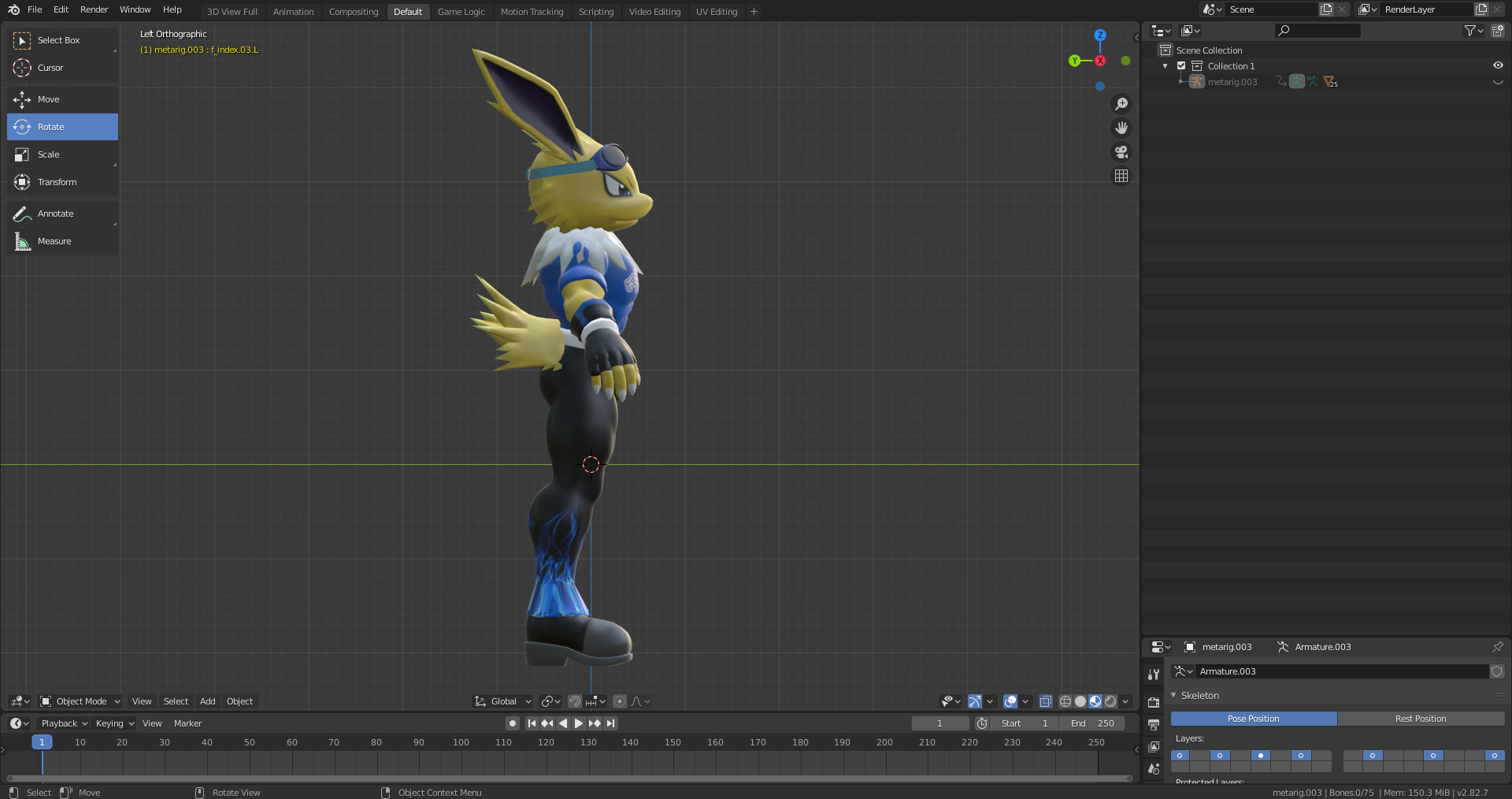Open the Global orientation dropdown

[502, 701]
